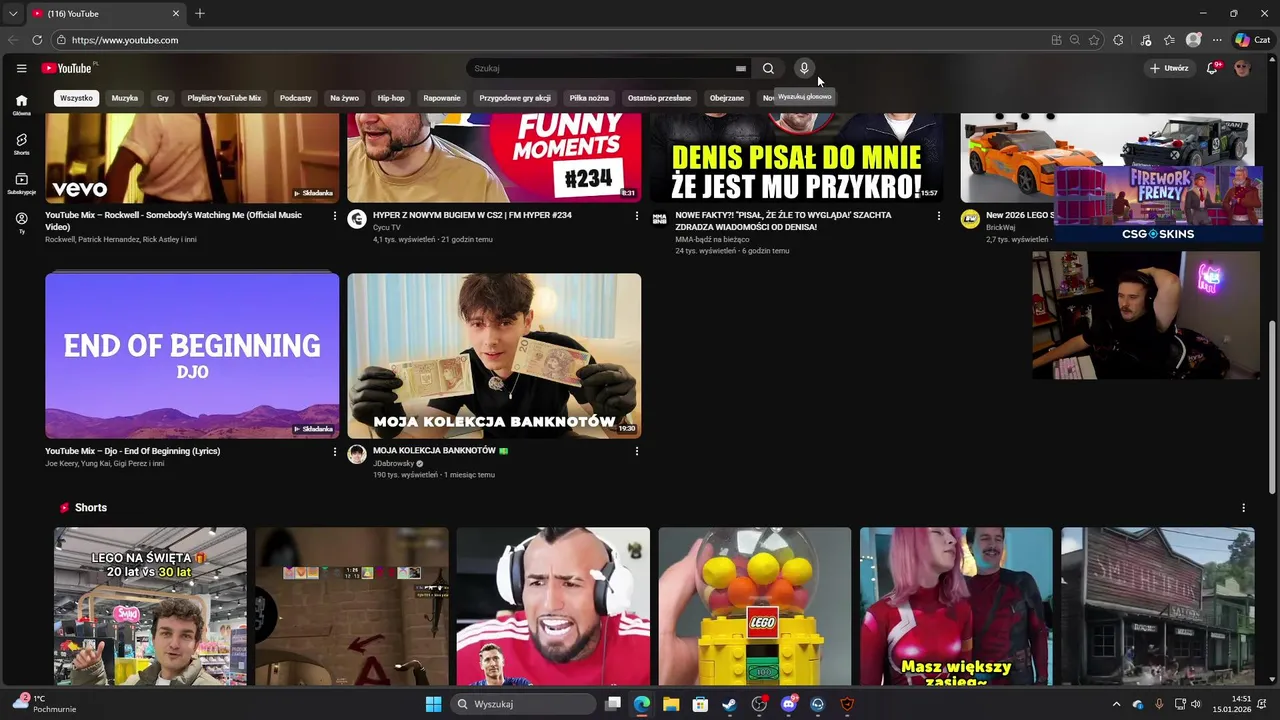Select the Obejrzane filter chip
Image resolution: width=1280 pixels, height=720 pixels.
coord(727,98)
